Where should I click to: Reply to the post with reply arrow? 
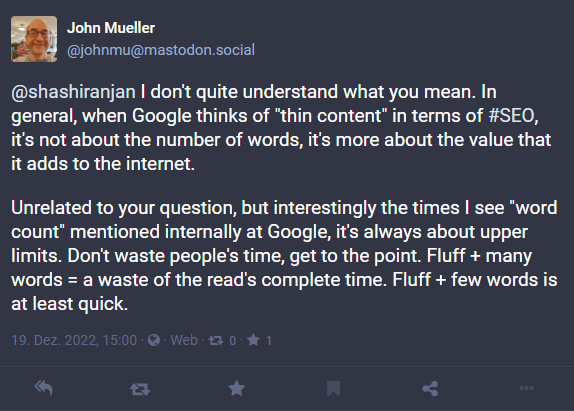click(x=44, y=388)
